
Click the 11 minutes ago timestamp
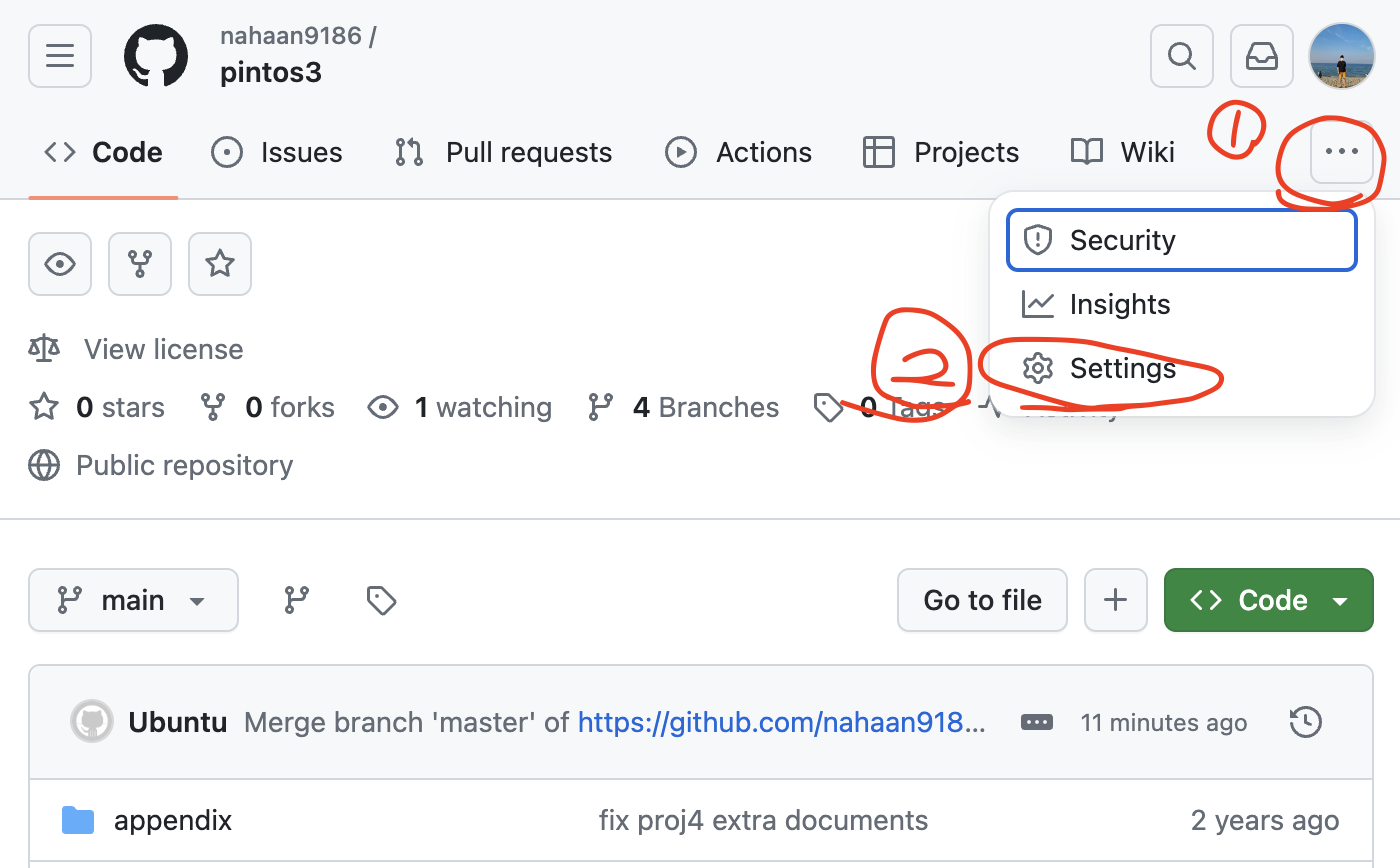[x=1164, y=722]
